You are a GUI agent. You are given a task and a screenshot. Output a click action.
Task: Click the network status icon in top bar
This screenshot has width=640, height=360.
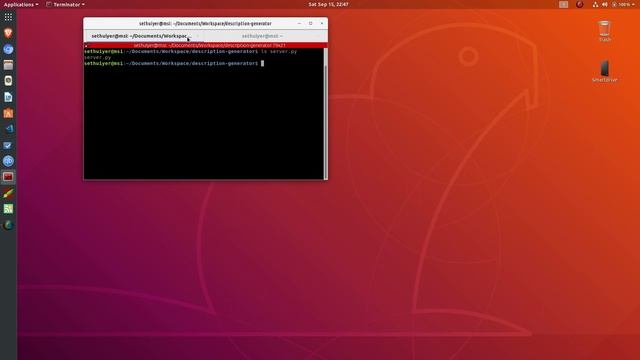(595, 4)
